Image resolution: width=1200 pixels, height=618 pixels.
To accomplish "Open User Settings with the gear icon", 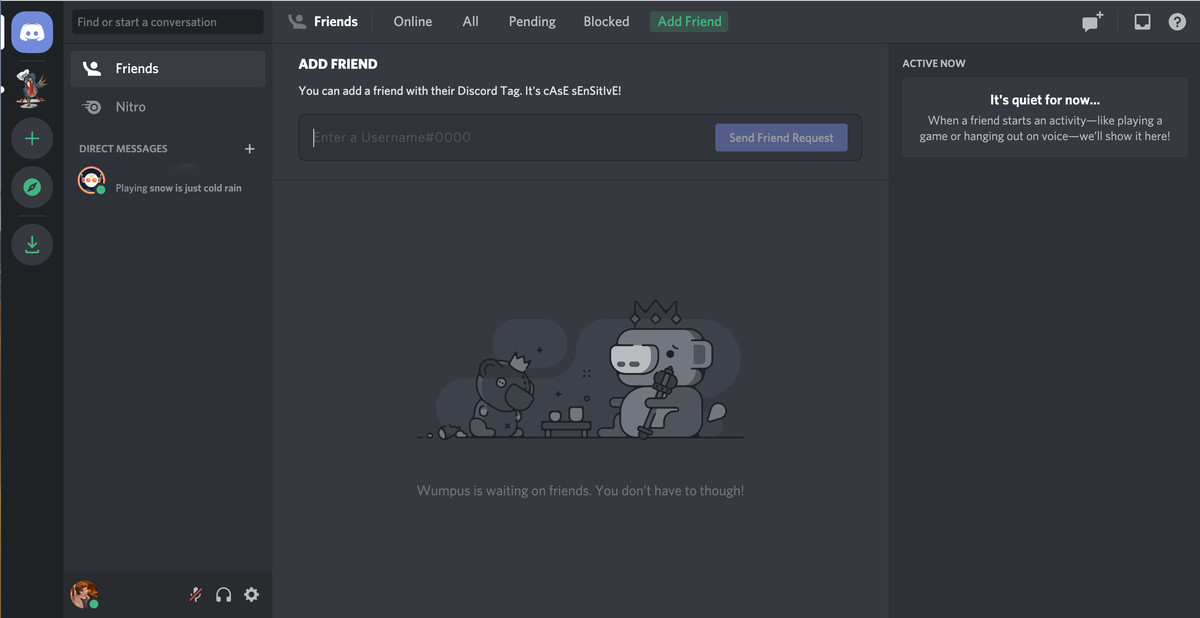I will point(251,594).
